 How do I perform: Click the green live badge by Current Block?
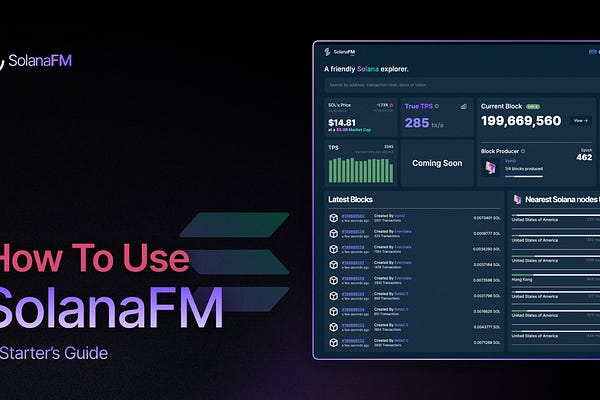tap(533, 106)
